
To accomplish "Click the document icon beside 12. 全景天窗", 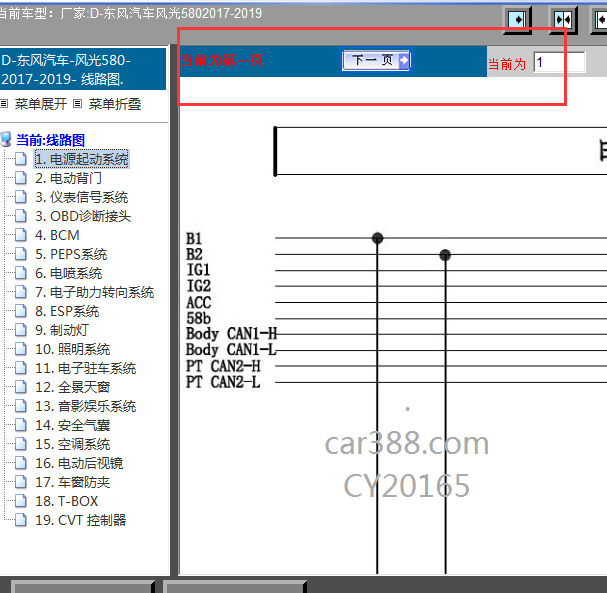I will 21,386.
